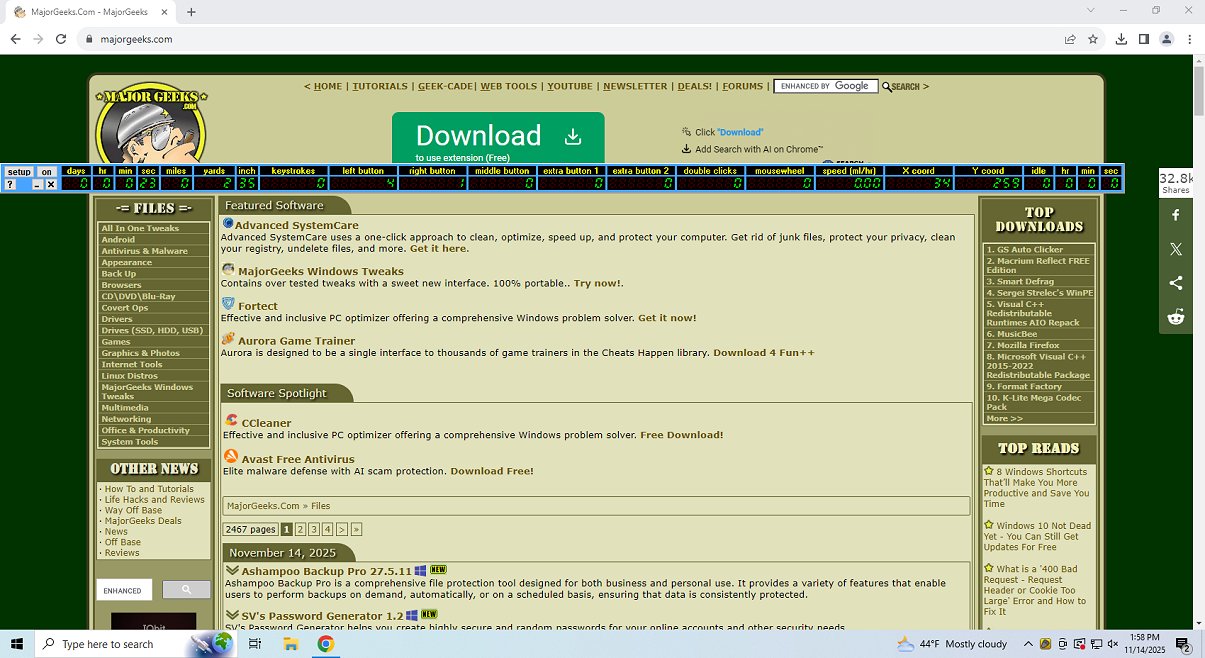Share on Reddit from the sidebar
This screenshot has width=1205, height=658.
(x=1176, y=317)
